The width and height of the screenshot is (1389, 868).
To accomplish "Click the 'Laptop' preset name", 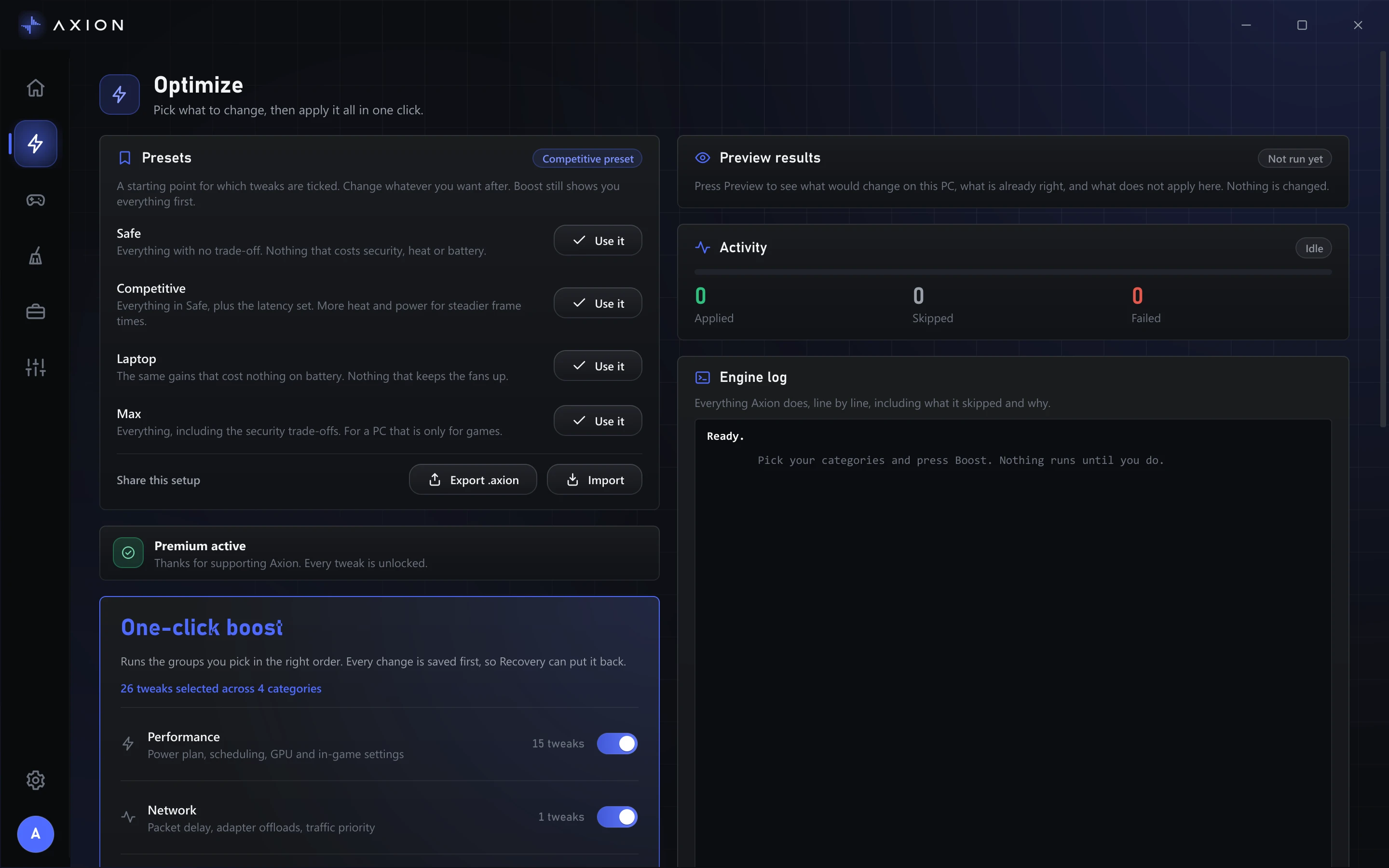I will [x=136, y=359].
